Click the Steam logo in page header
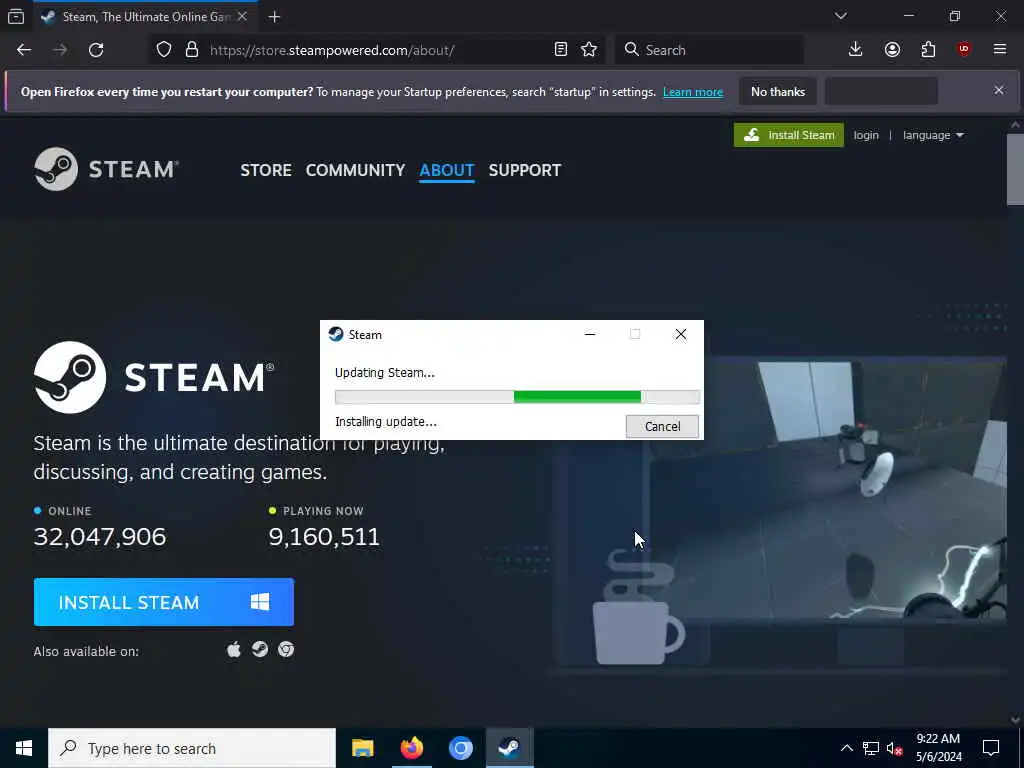 pyautogui.click(x=106, y=169)
